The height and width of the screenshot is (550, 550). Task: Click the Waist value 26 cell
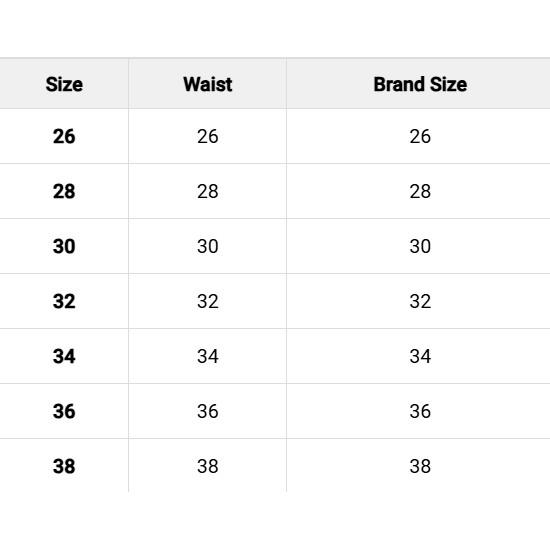[x=208, y=136]
